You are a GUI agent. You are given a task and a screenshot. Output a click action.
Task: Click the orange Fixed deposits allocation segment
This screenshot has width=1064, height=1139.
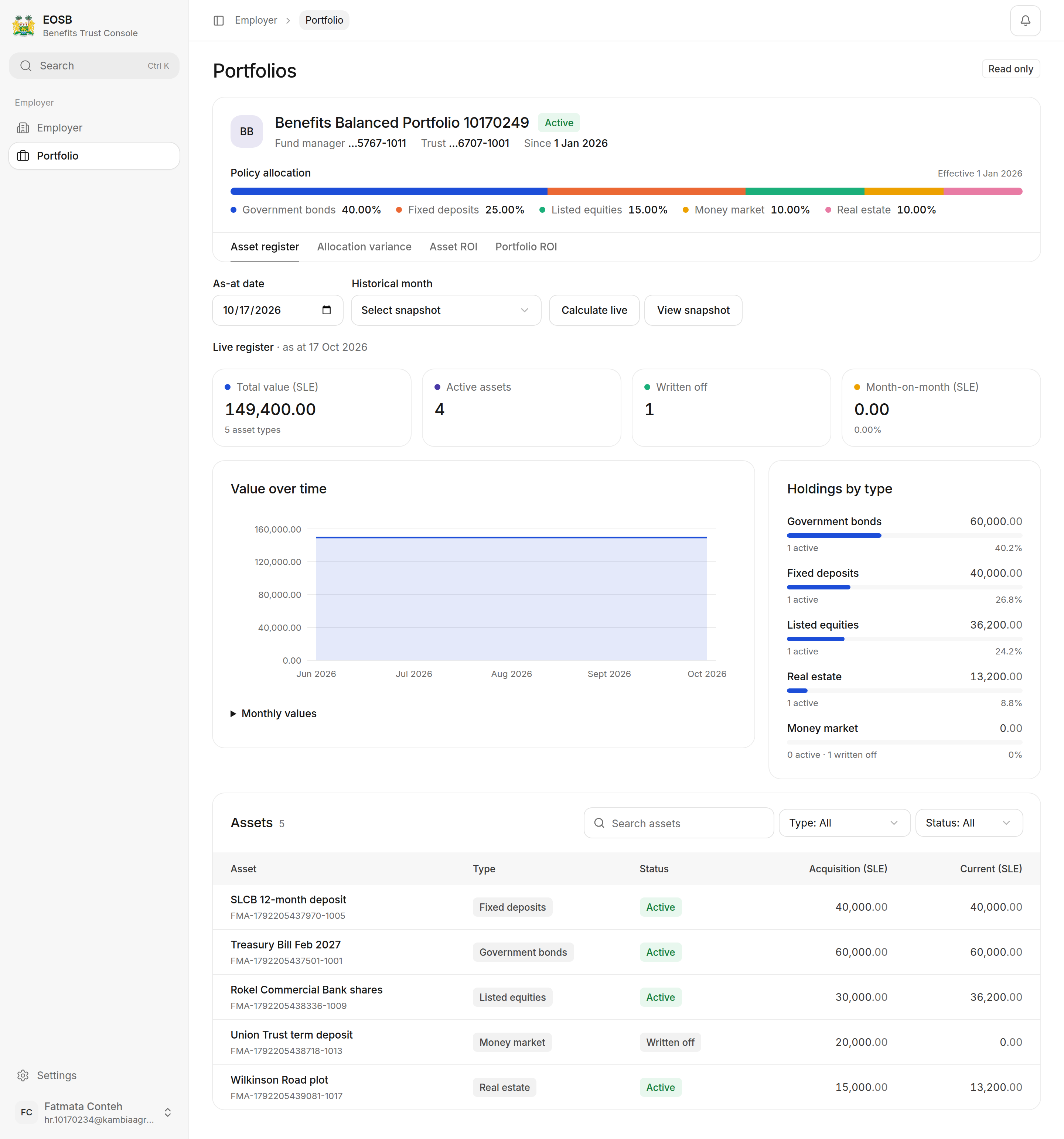(646, 191)
